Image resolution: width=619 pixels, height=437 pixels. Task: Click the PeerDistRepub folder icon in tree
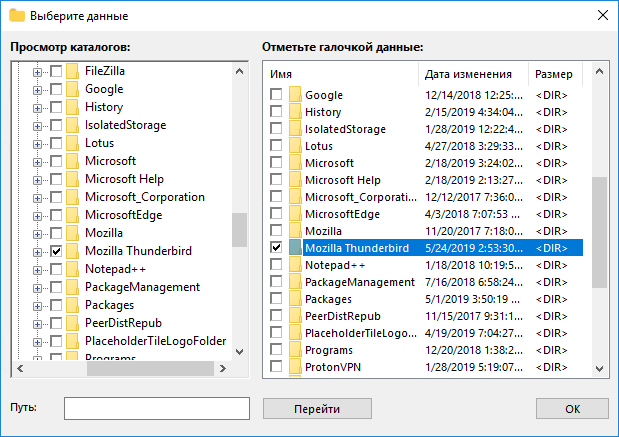[73, 323]
